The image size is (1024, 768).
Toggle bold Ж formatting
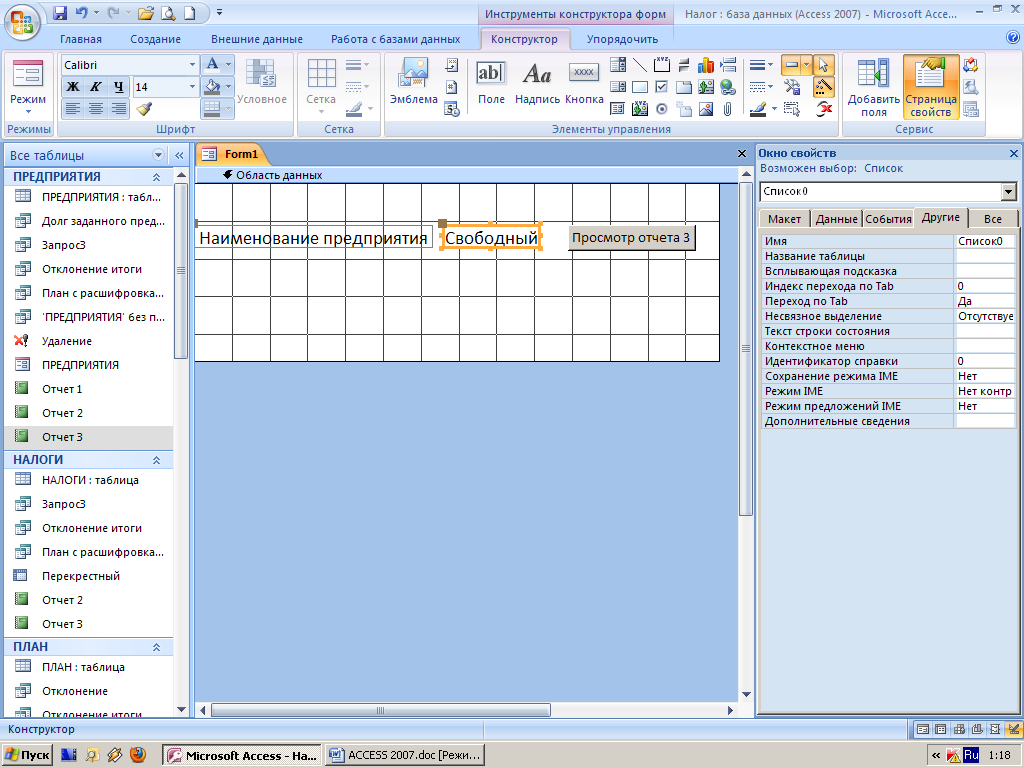pyautogui.click(x=73, y=87)
